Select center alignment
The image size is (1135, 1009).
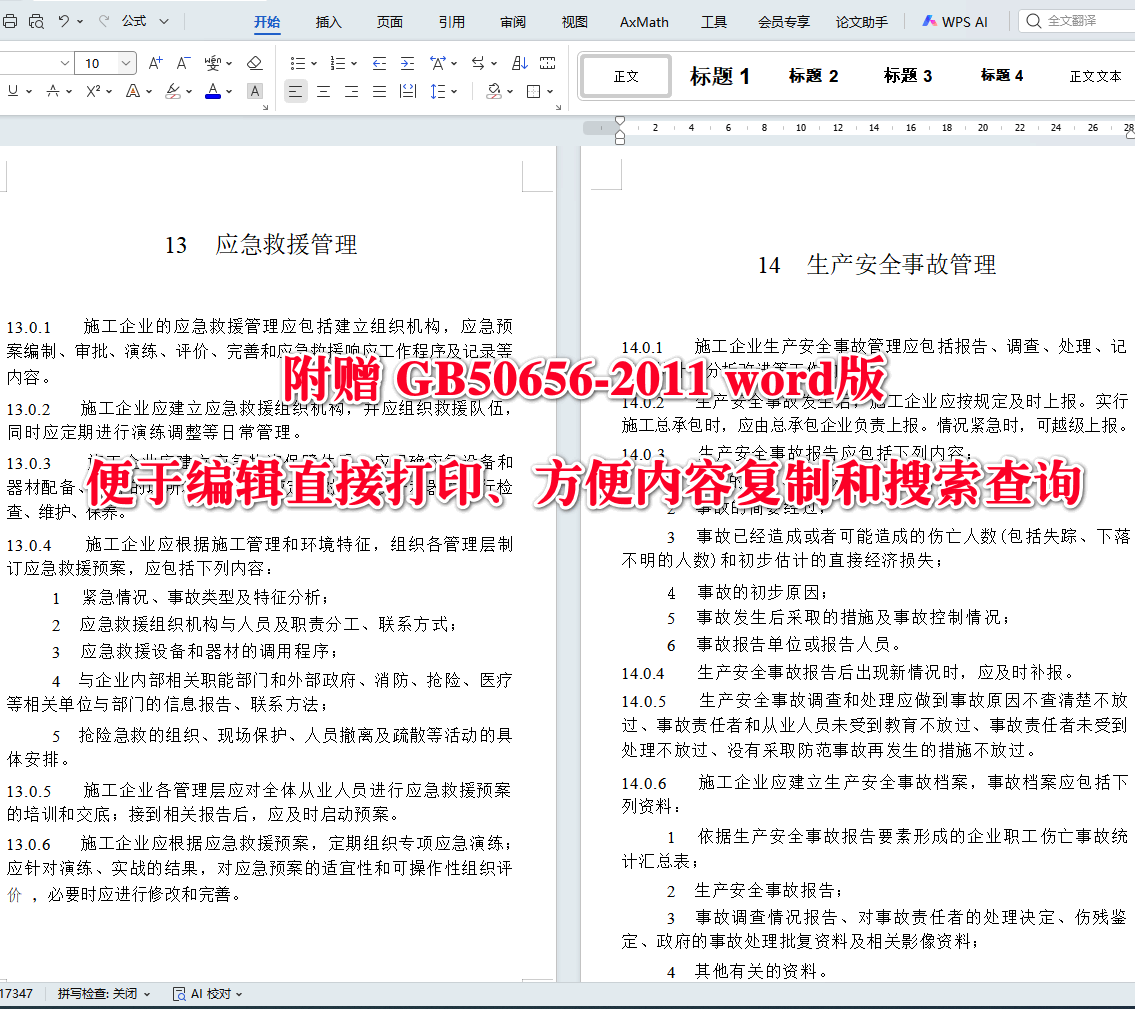coord(324,91)
